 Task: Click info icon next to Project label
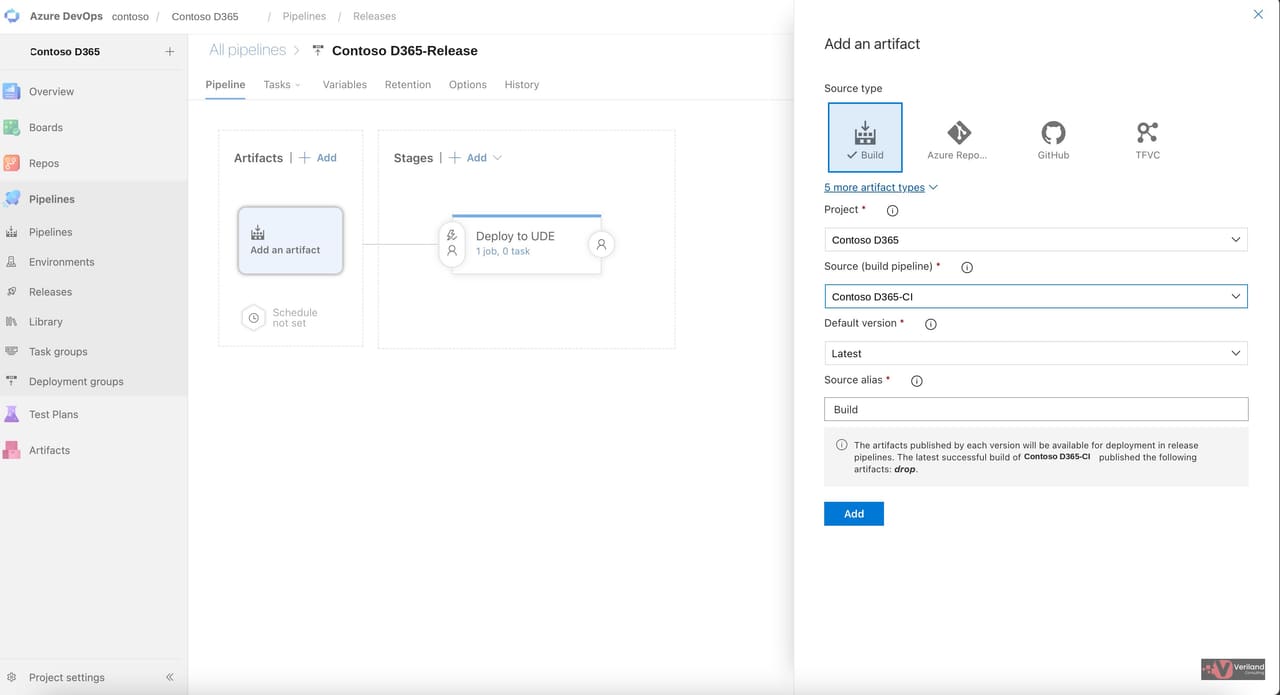893,211
